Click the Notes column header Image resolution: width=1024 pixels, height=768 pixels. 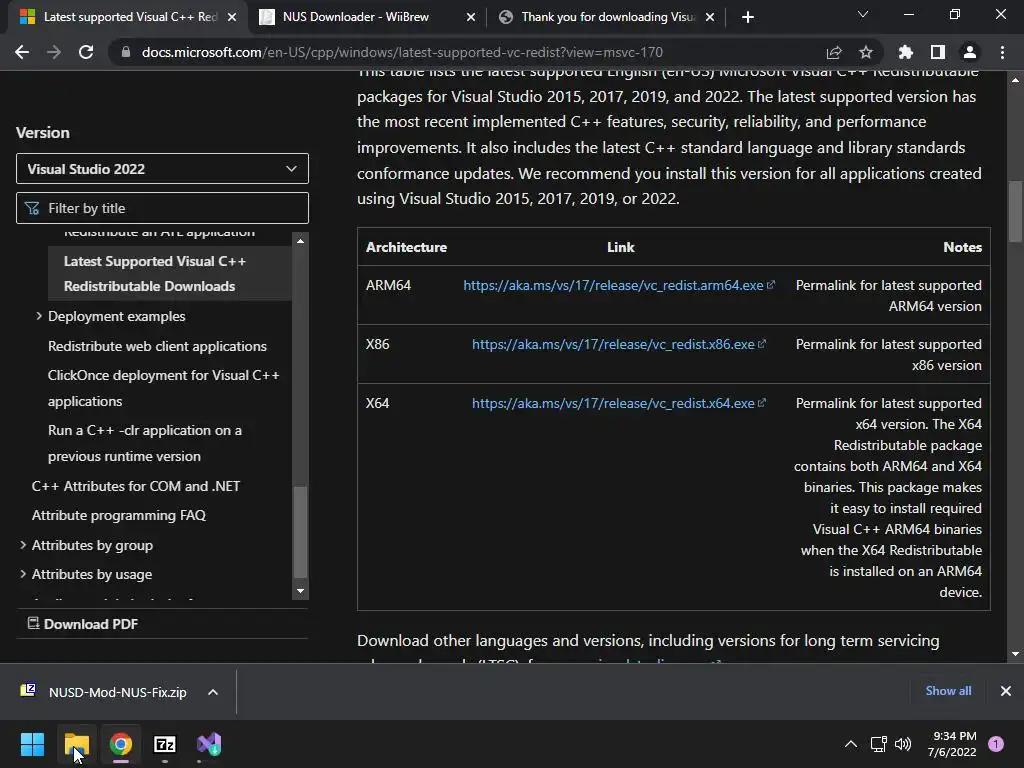[x=962, y=248]
